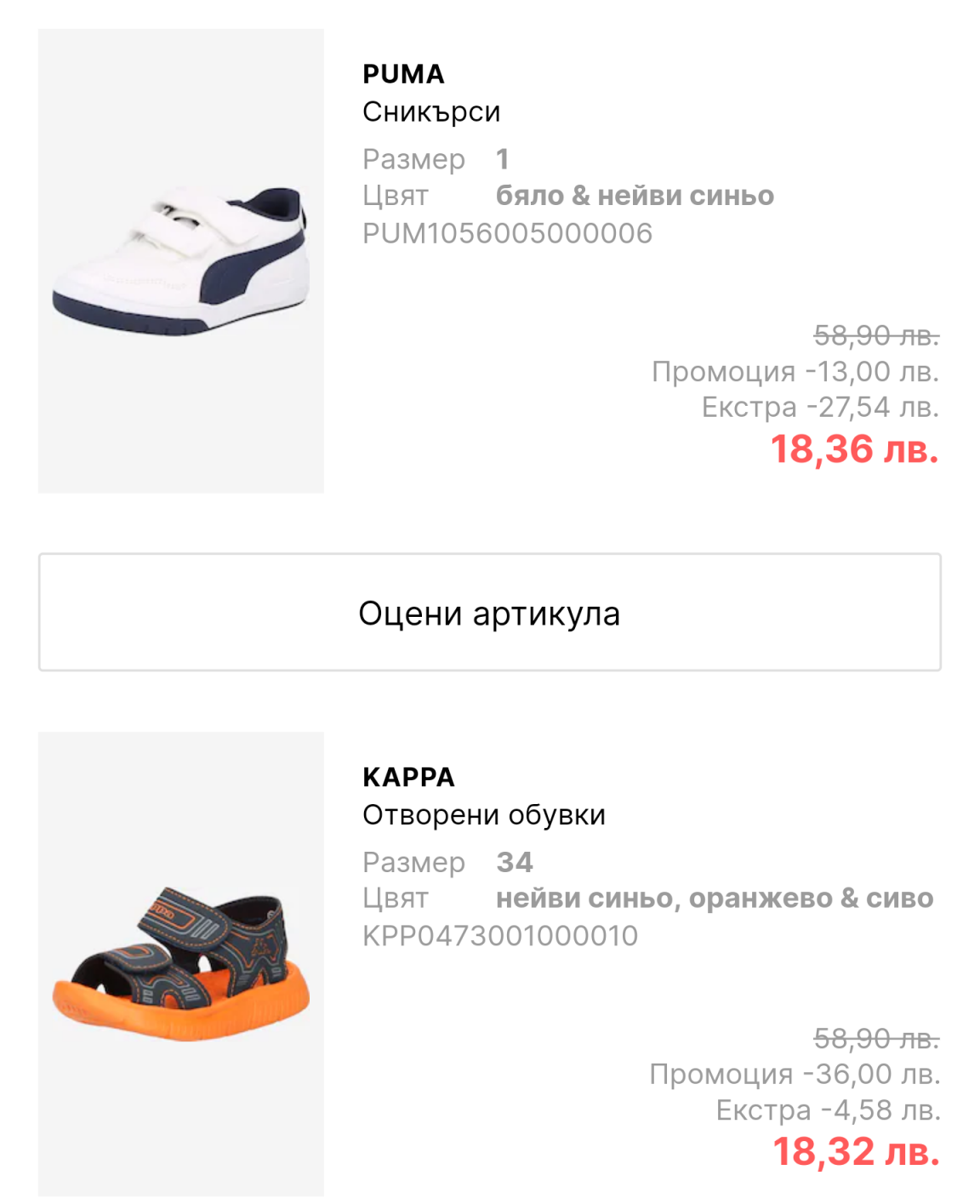980x1204 pixels.
Task: Click the Сникърси product title
Action: click(431, 112)
